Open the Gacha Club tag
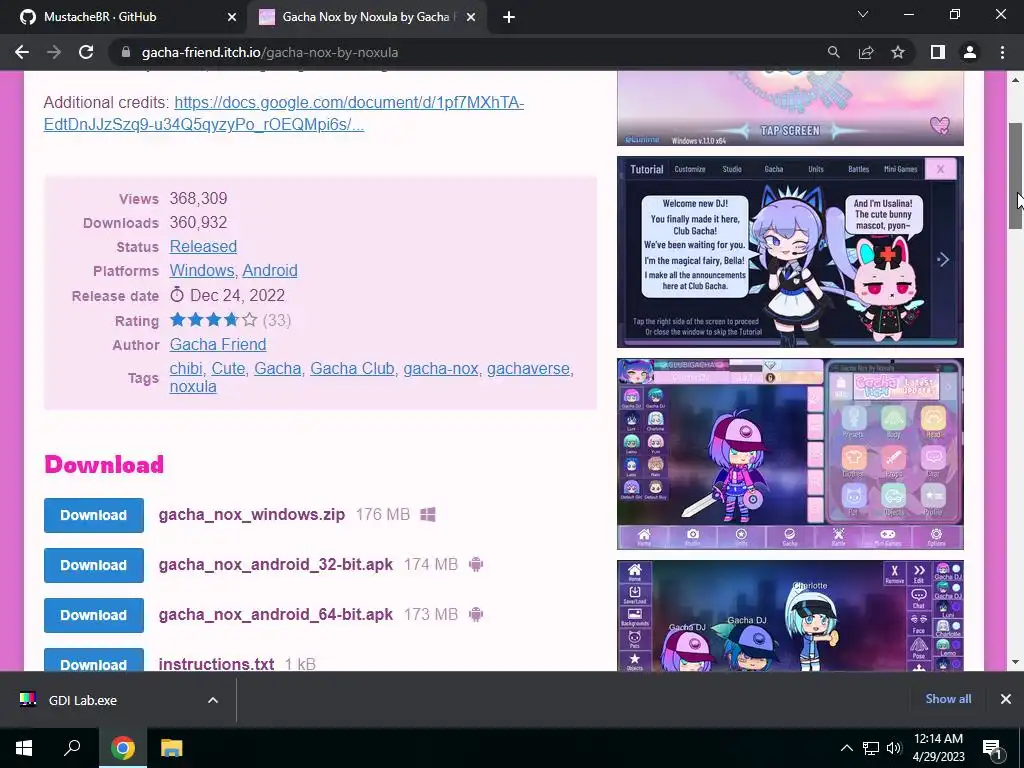 [352, 368]
